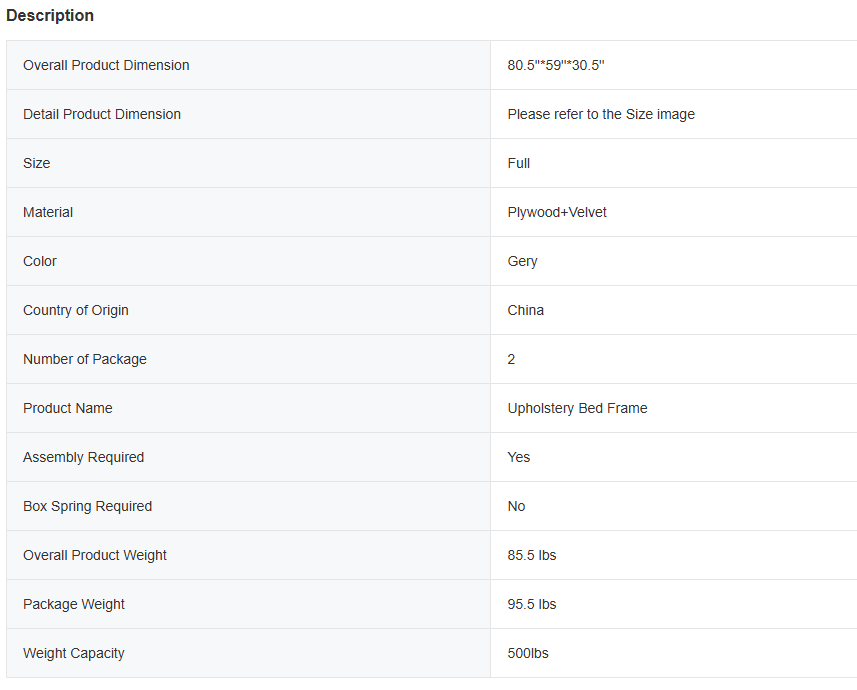Select the China value cell
Screen dimensions: 857x690
(x=526, y=310)
